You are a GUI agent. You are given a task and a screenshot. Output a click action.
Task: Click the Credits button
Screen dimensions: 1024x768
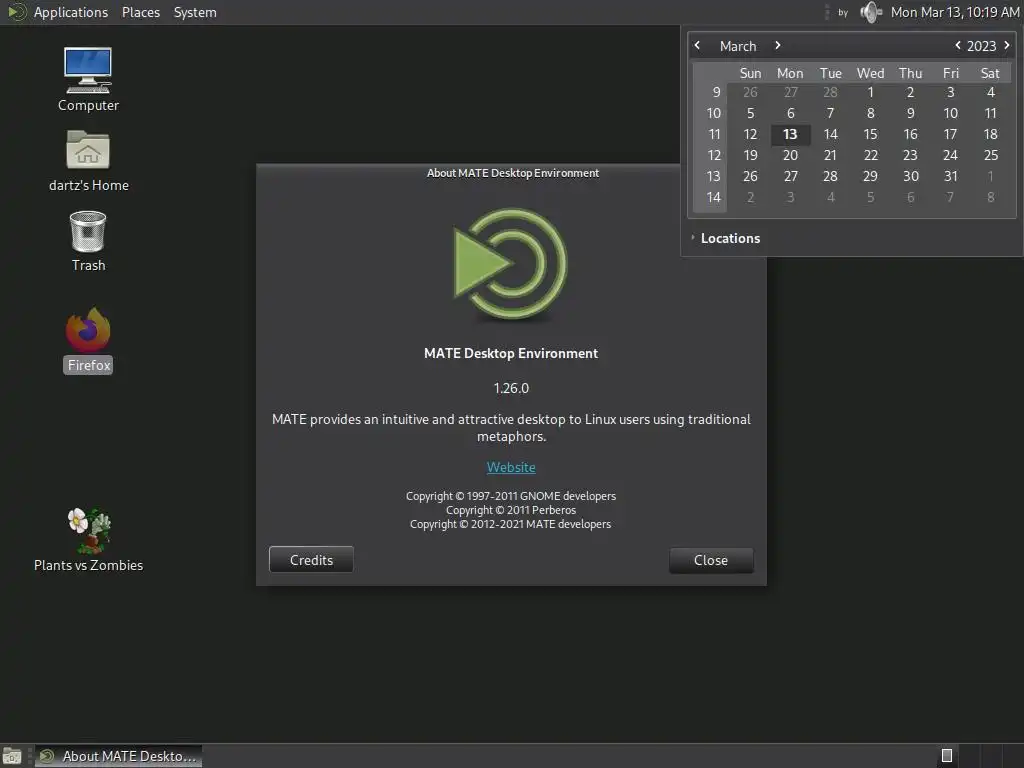(311, 560)
